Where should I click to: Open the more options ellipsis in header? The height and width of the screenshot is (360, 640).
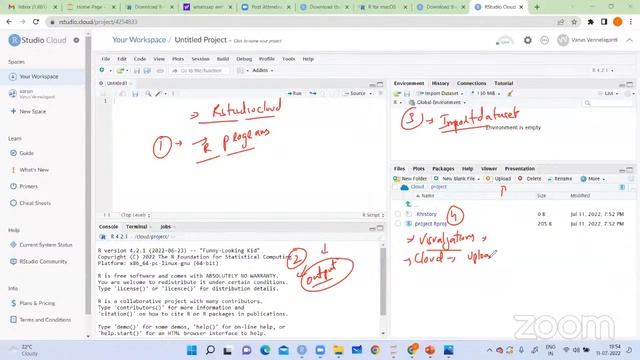coord(544,40)
